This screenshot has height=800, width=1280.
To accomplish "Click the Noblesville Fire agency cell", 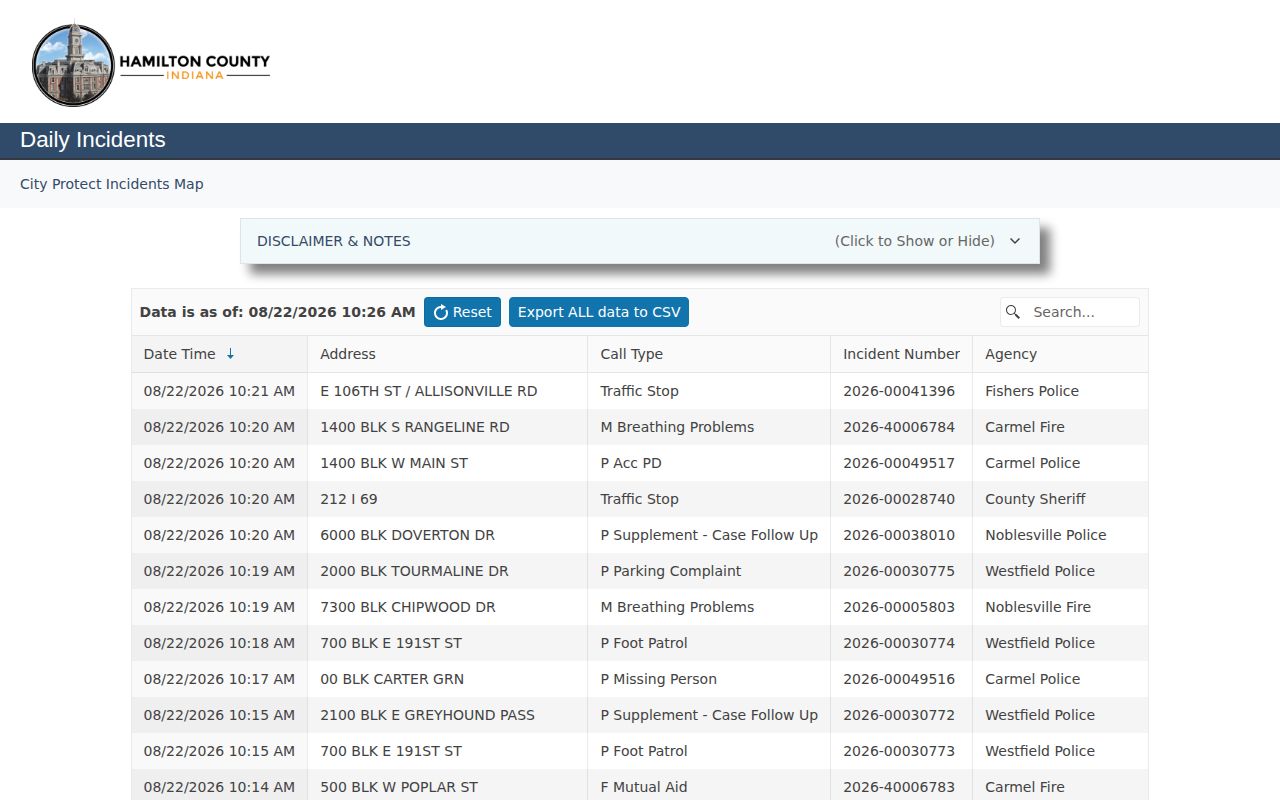I will [x=1060, y=607].
